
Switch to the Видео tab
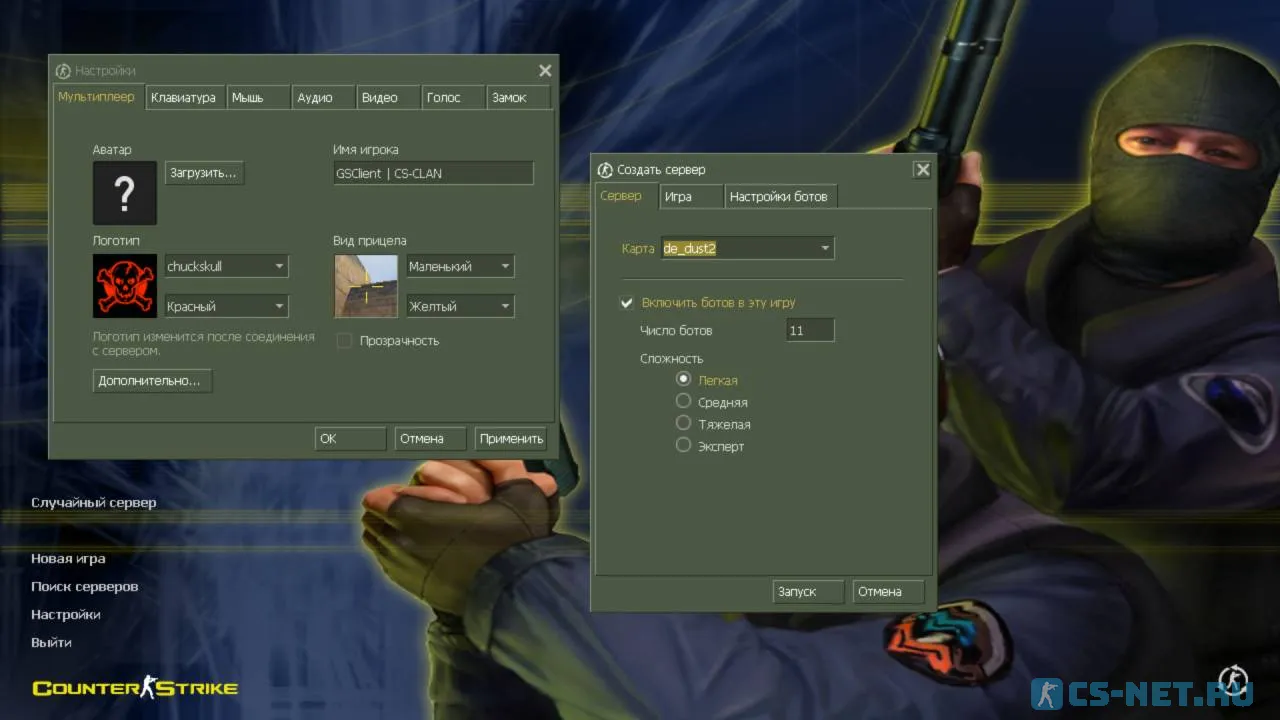388,97
